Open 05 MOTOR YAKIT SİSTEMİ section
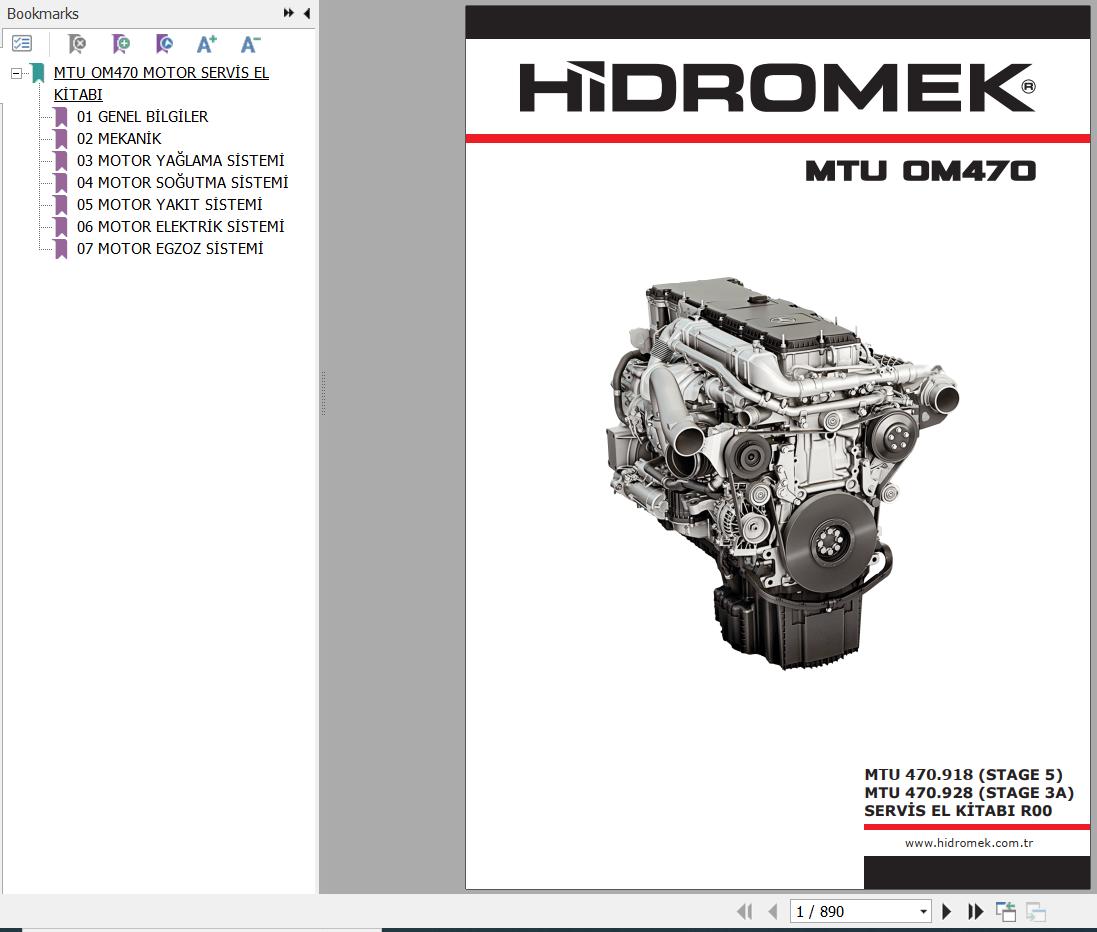 169,205
